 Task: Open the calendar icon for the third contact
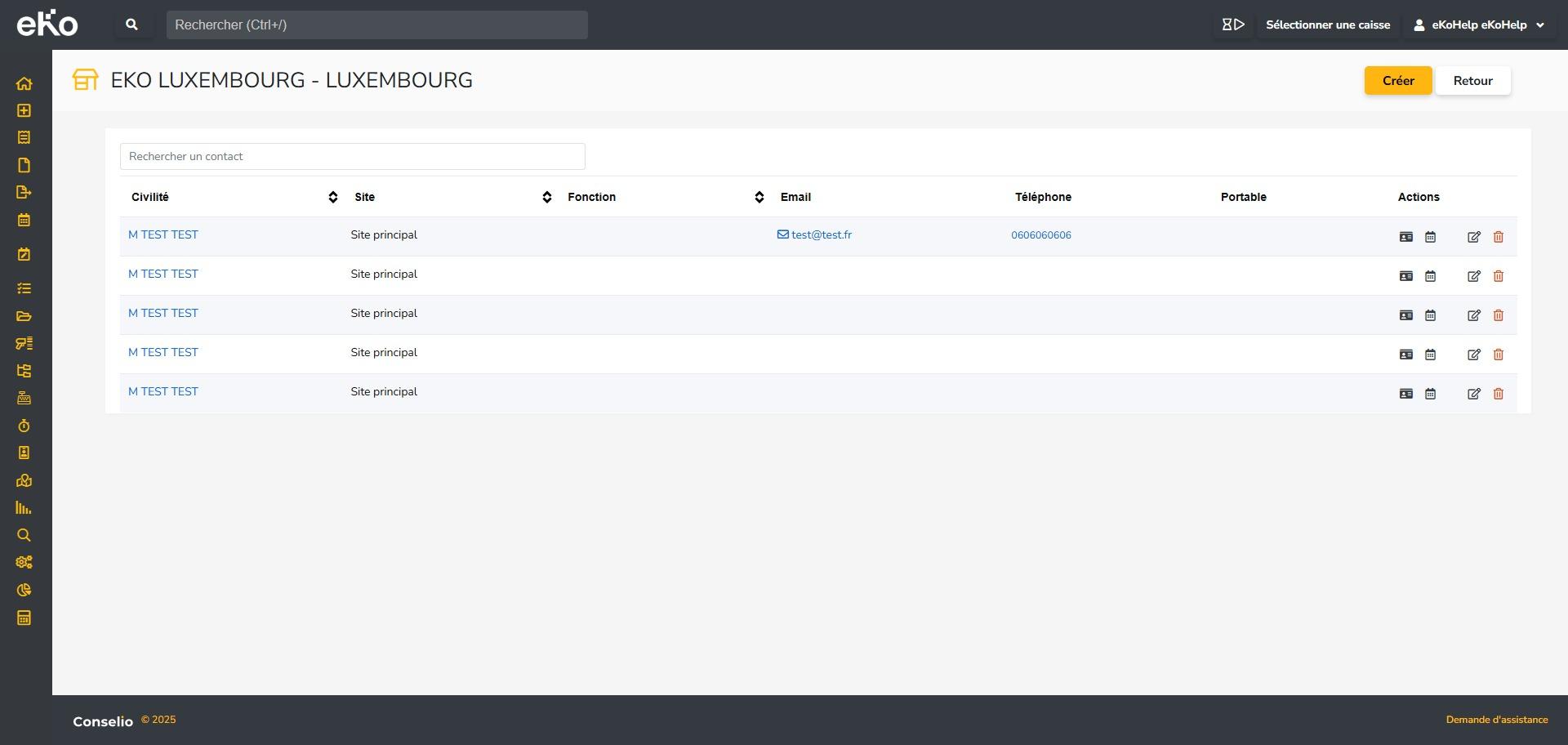(1430, 315)
